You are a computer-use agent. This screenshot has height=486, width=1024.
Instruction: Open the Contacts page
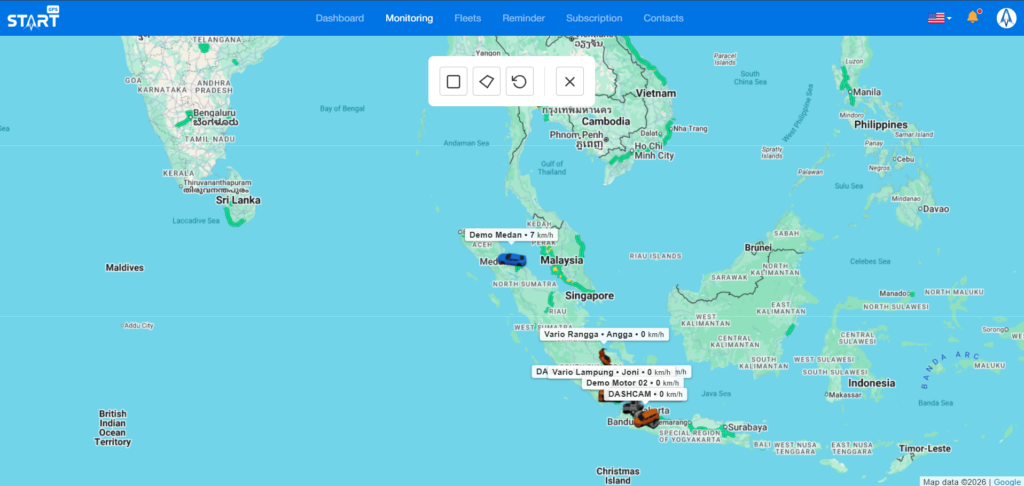[664, 18]
